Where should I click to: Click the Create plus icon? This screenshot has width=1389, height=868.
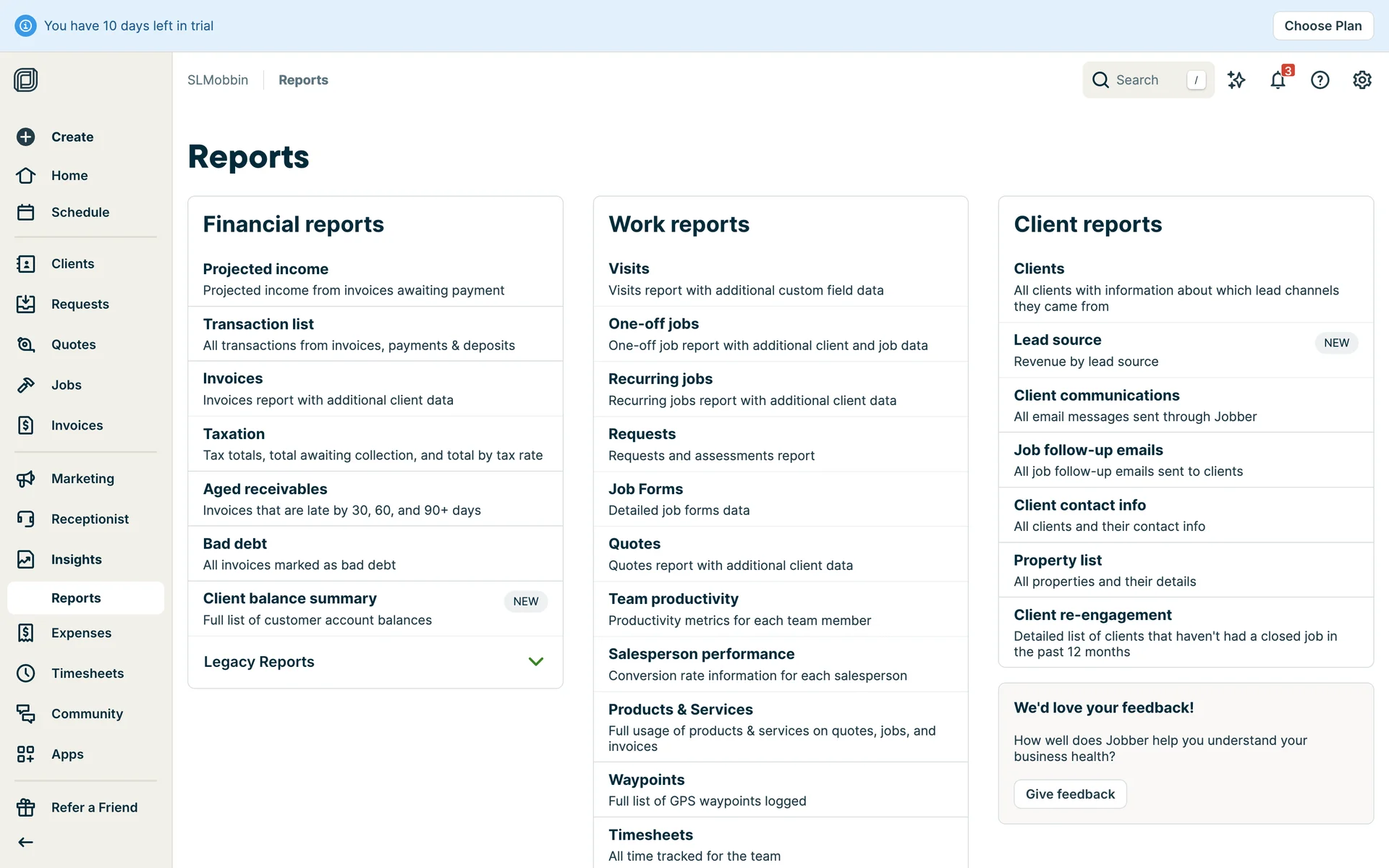click(26, 137)
